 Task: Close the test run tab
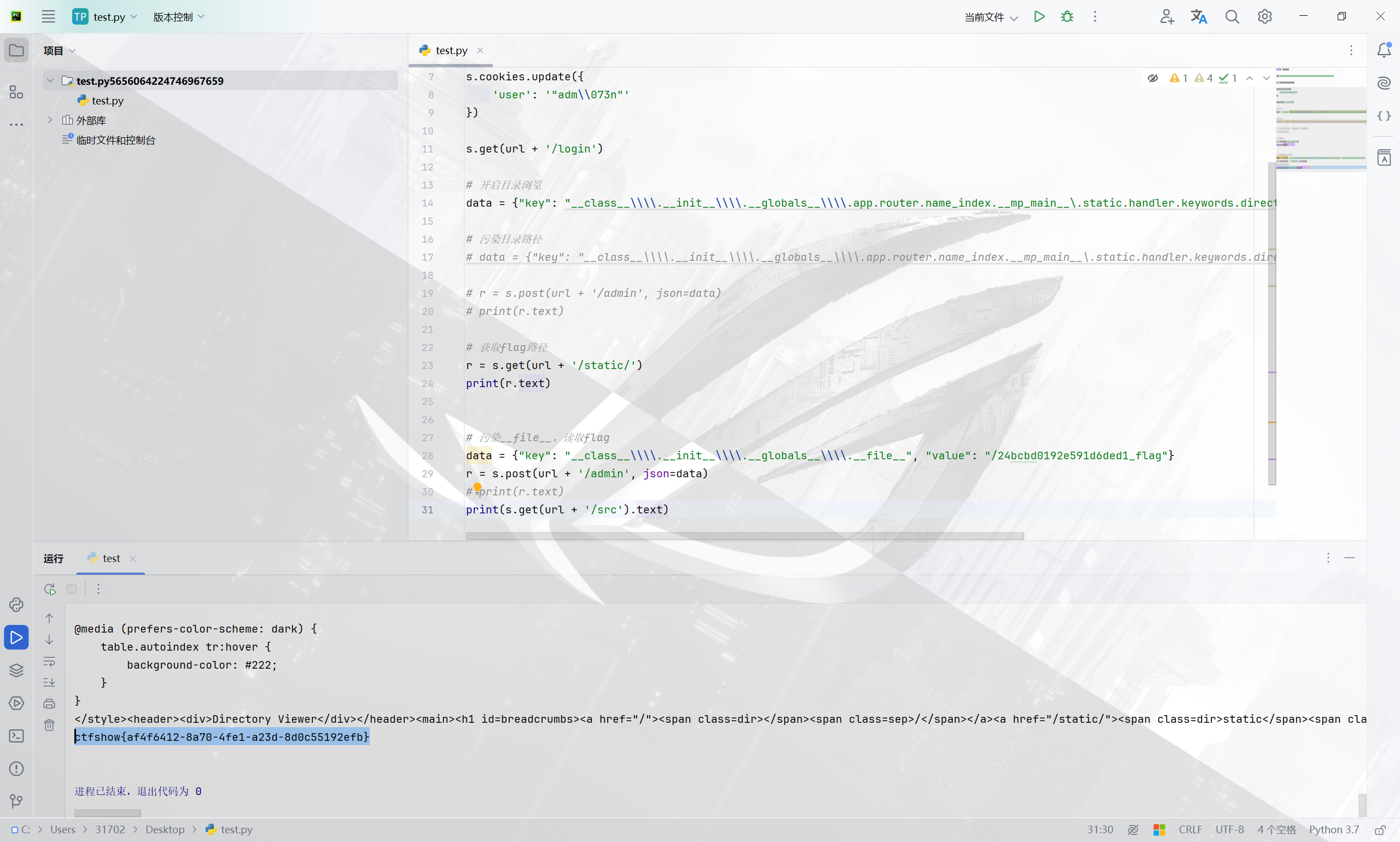pyautogui.click(x=133, y=558)
